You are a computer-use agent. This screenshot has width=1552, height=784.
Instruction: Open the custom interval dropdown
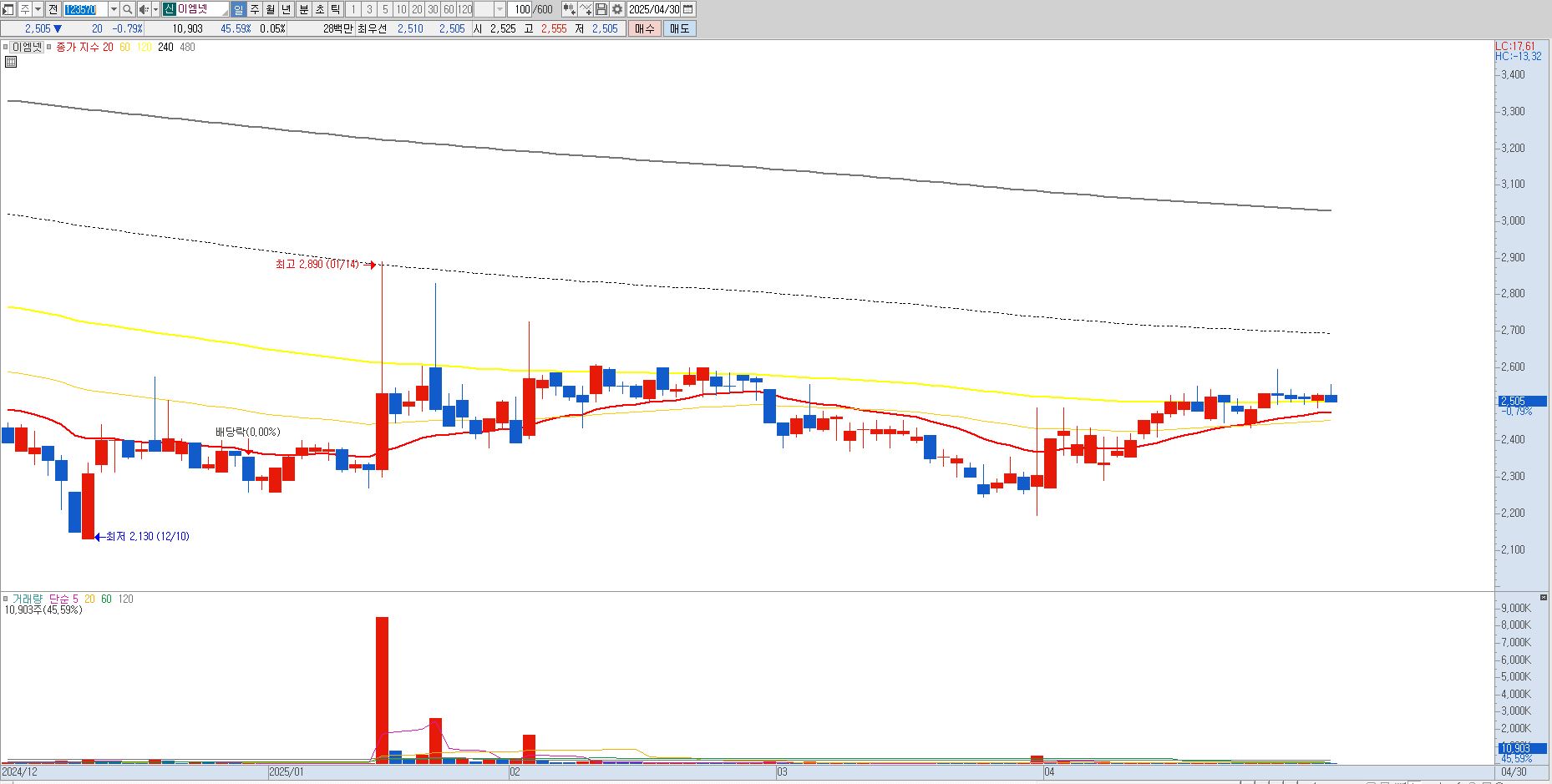pos(500,9)
